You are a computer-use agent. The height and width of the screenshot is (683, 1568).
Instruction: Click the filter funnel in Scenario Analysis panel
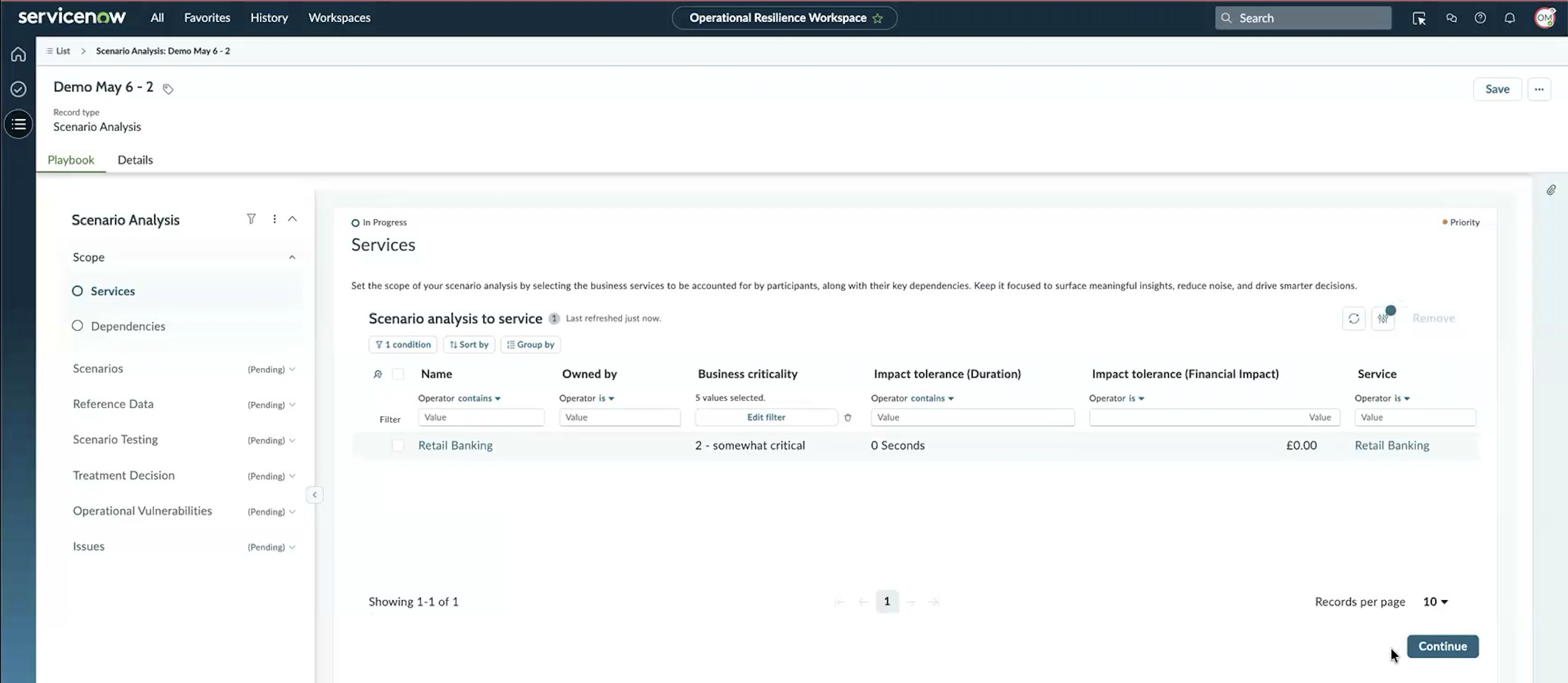(x=251, y=219)
